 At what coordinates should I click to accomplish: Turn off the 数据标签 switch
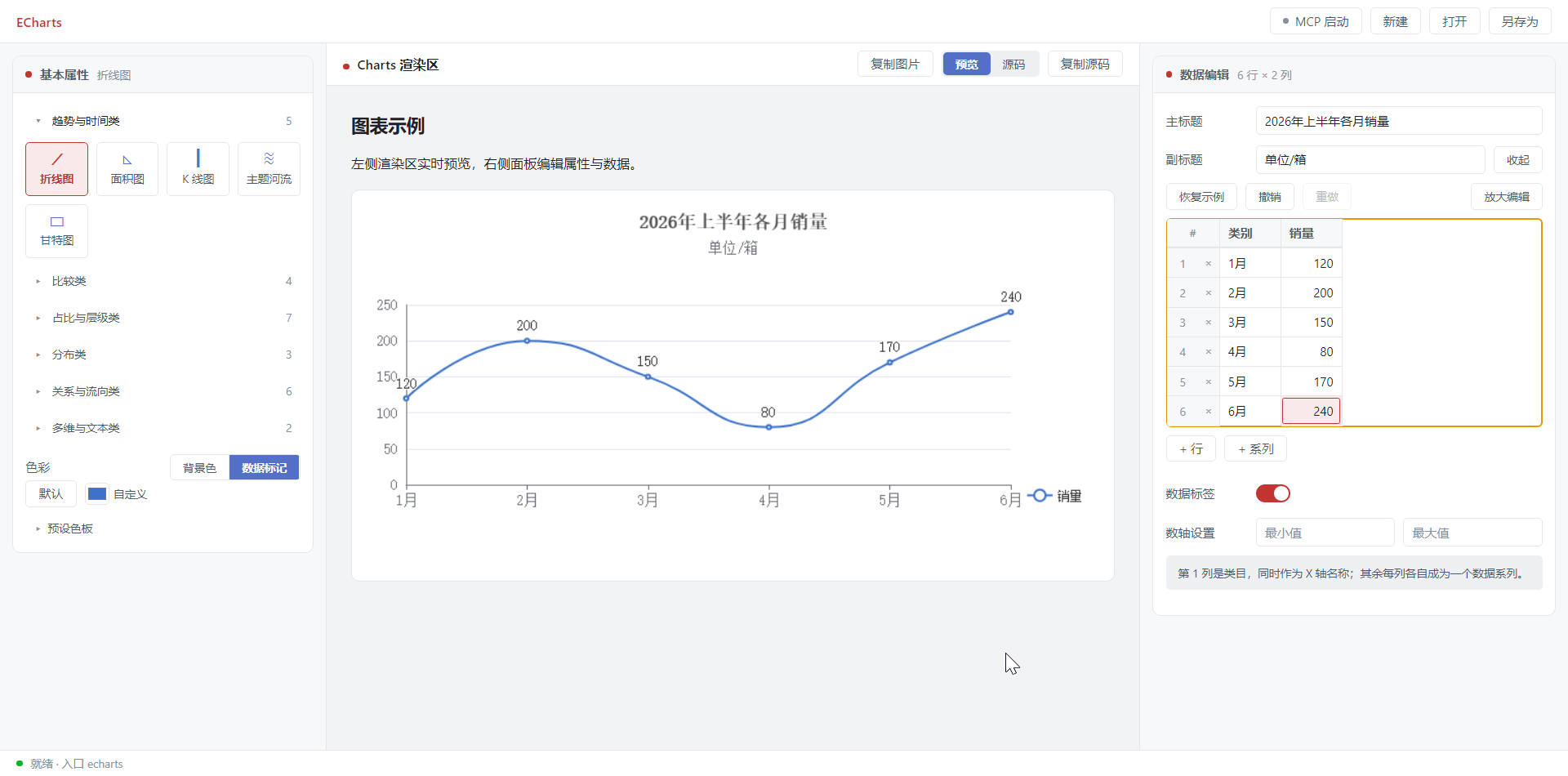1272,493
